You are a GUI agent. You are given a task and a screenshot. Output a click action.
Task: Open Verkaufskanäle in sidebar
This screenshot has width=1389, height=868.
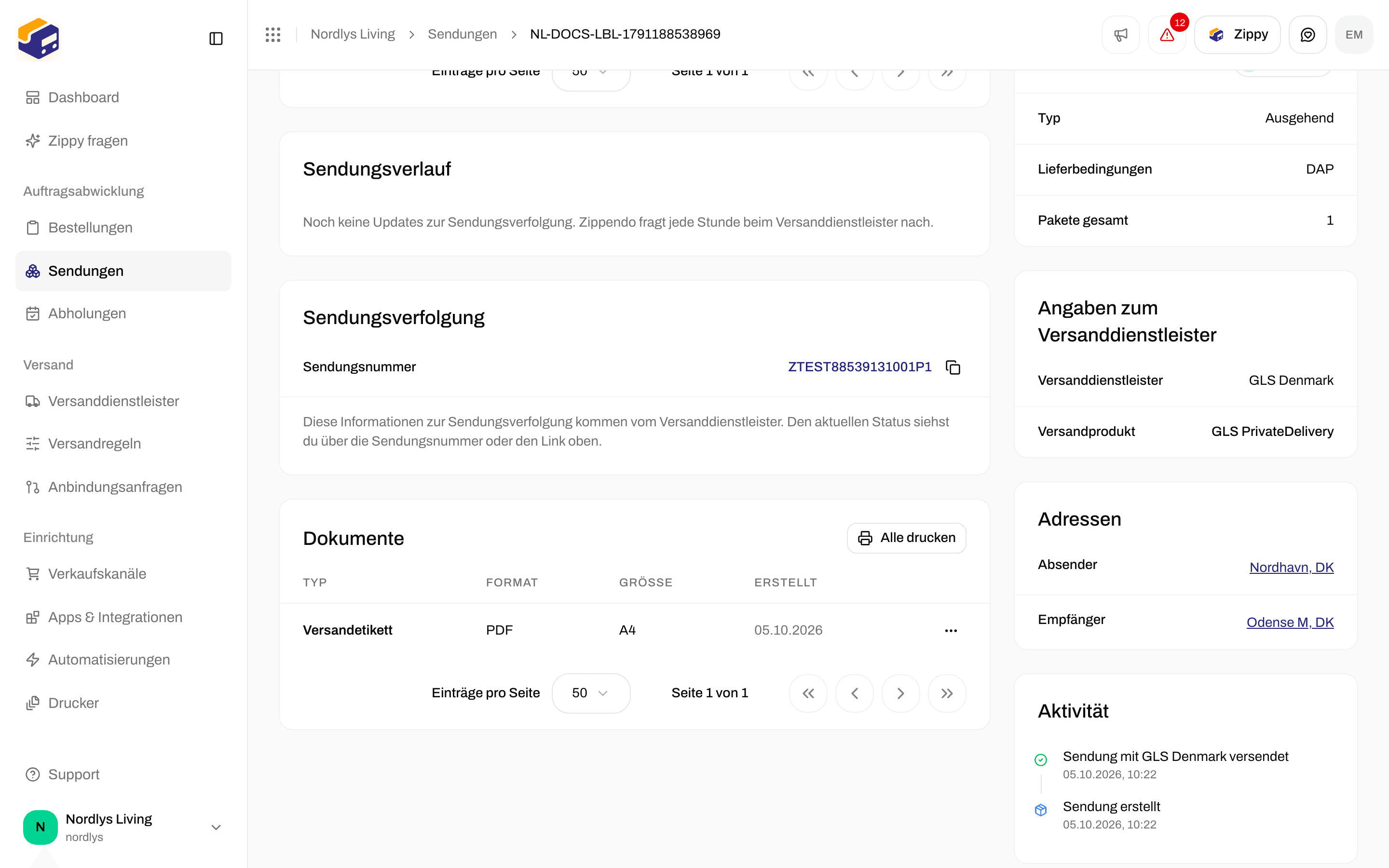click(123, 574)
